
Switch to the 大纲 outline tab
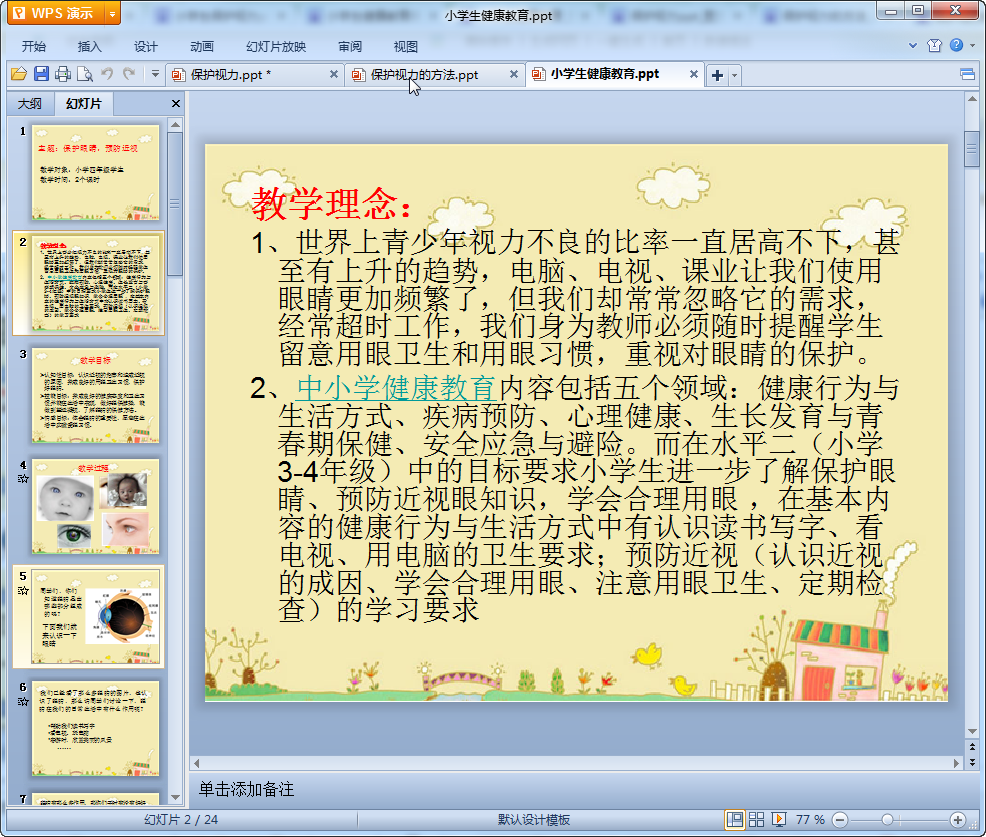tap(30, 104)
